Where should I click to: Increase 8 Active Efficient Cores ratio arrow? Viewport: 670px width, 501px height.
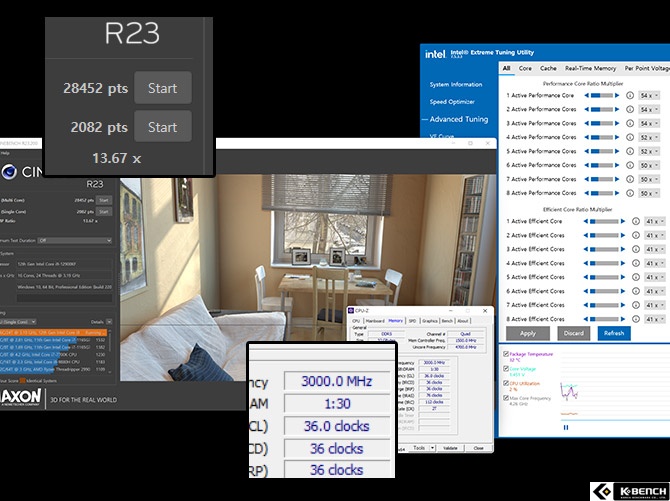[x=623, y=319]
